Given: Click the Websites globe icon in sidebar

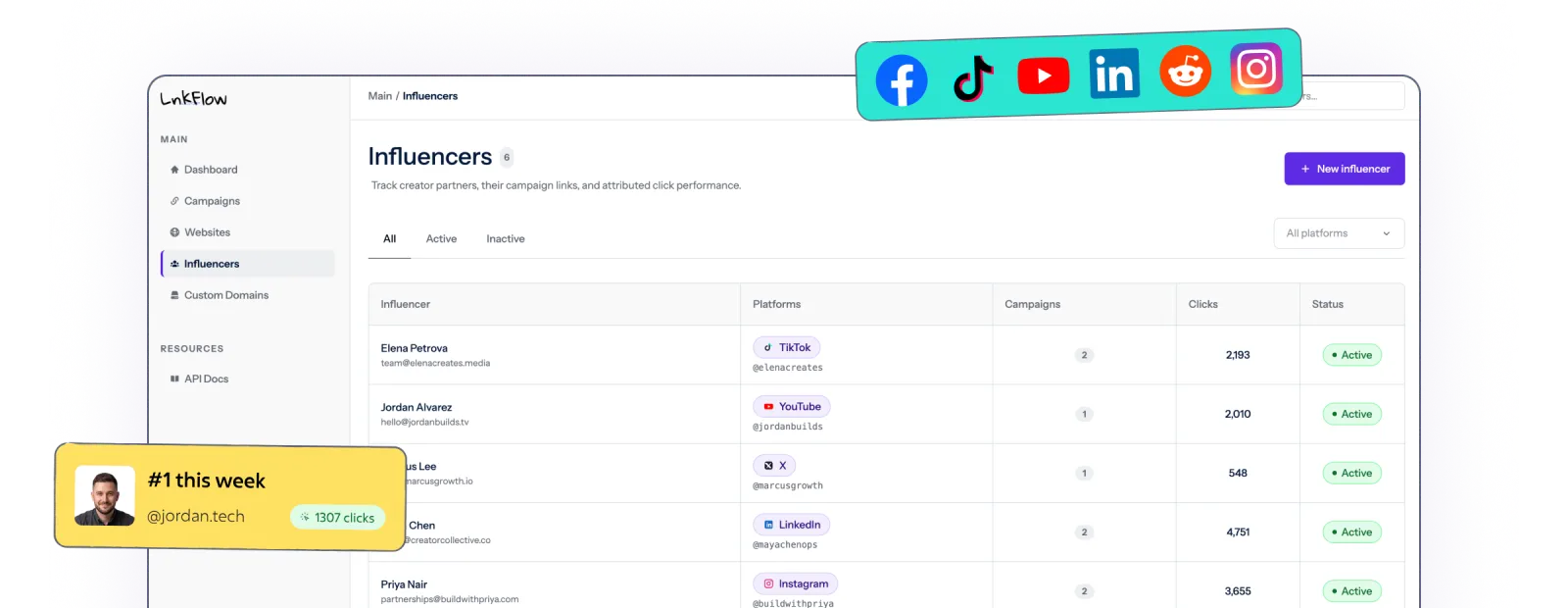Looking at the screenshot, I should tap(174, 232).
